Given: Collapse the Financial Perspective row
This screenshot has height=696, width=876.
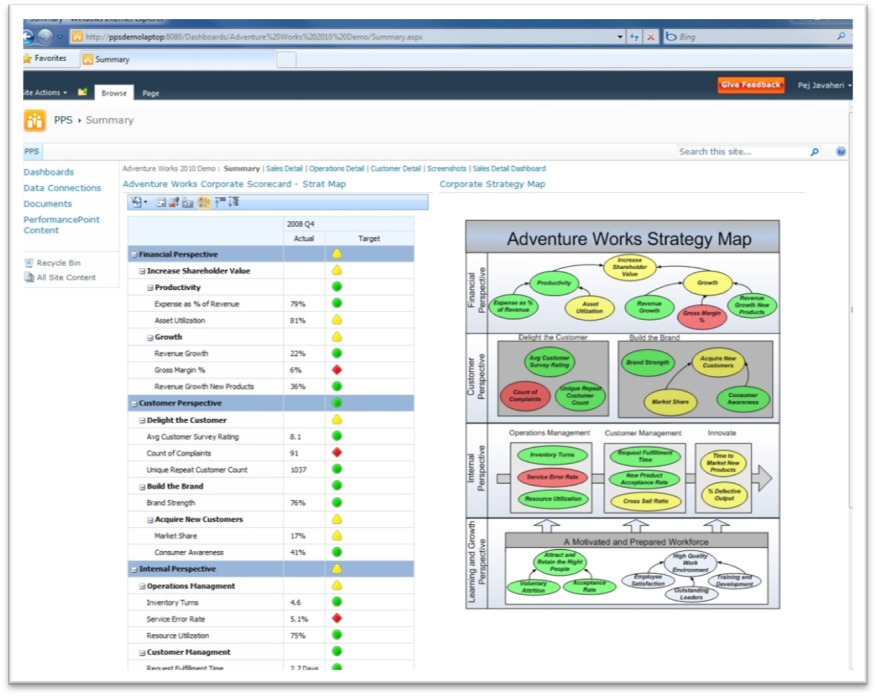Looking at the screenshot, I should point(134,255).
